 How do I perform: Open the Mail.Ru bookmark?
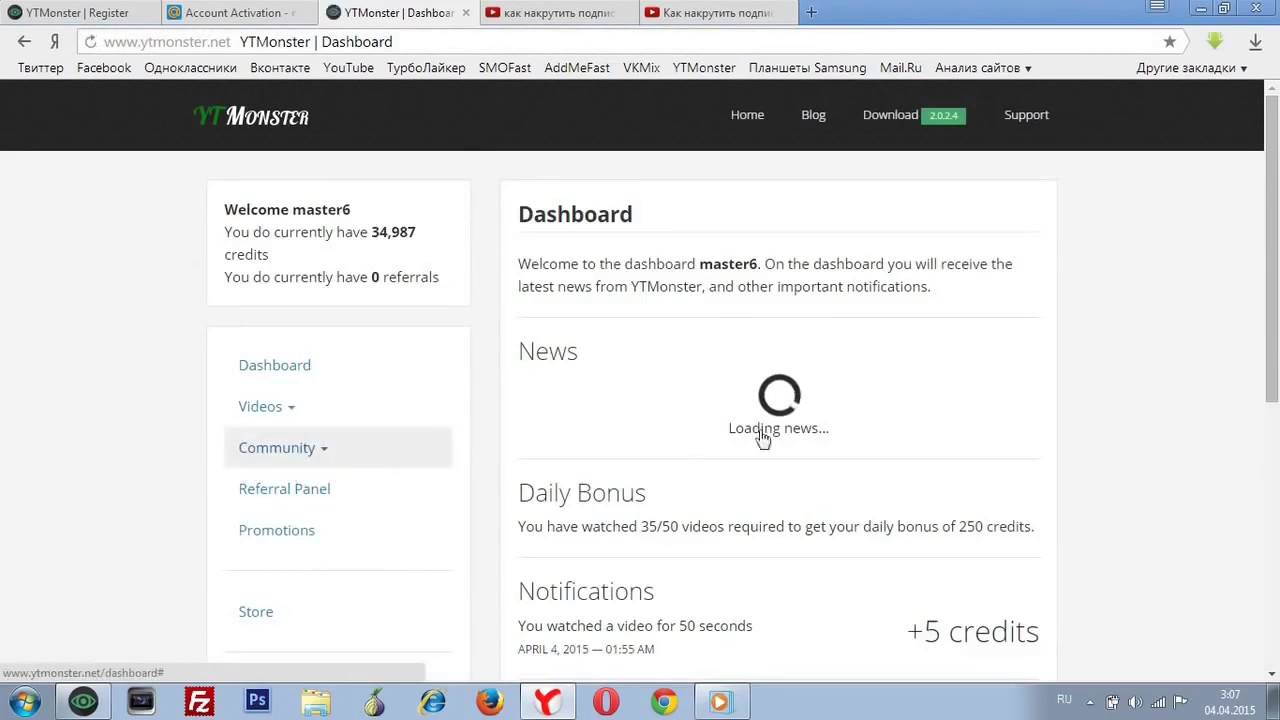click(901, 68)
